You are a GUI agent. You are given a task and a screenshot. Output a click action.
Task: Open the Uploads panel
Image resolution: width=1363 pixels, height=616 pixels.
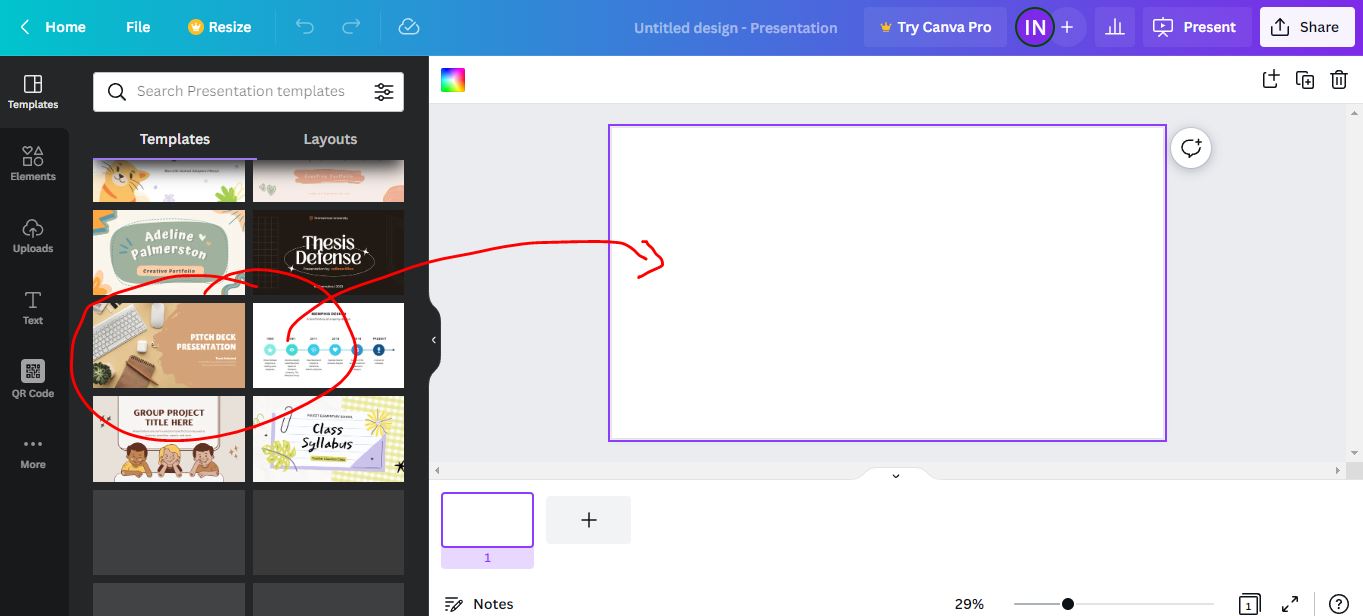(33, 235)
